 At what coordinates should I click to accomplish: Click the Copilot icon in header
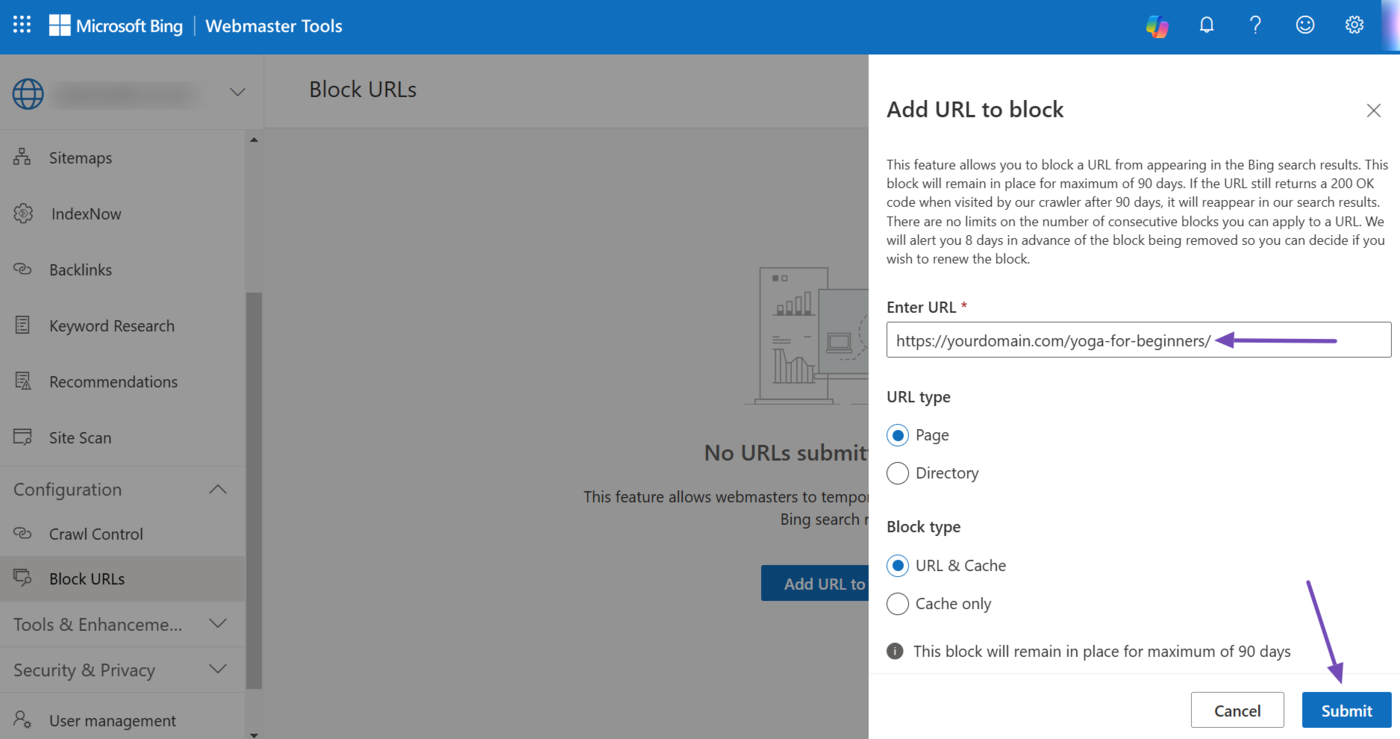(1157, 26)
